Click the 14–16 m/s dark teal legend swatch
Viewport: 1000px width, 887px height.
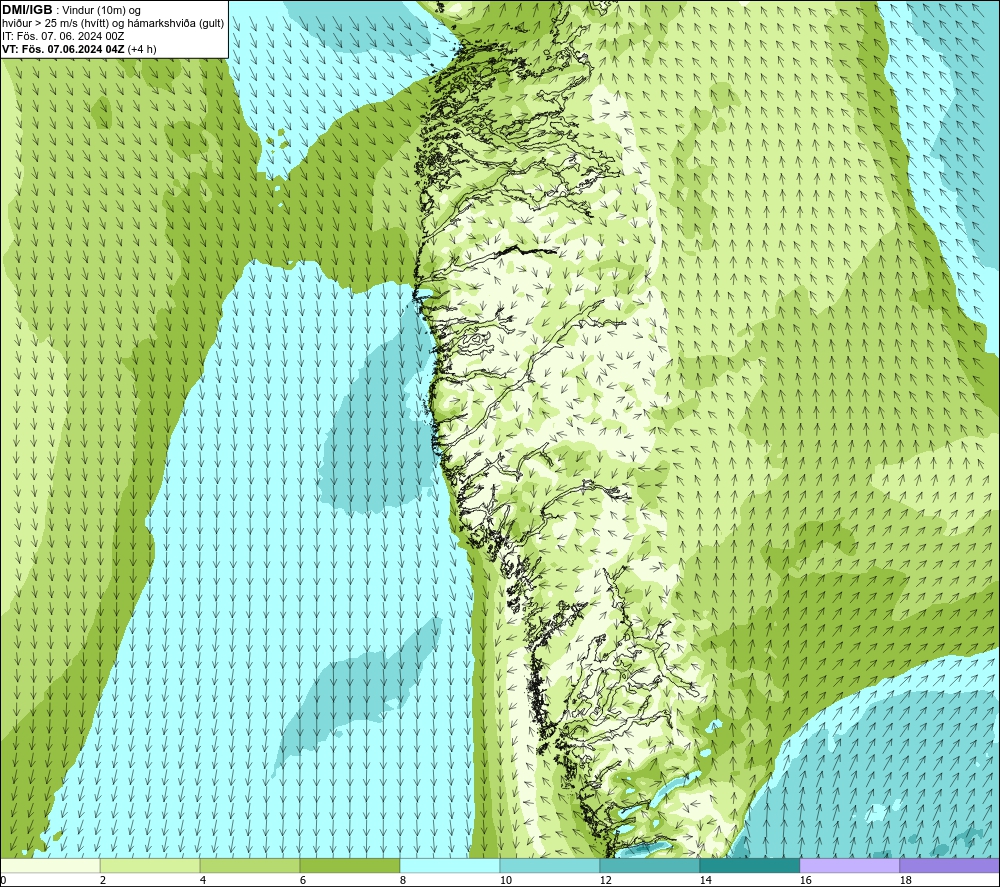[x=749, y=866]
